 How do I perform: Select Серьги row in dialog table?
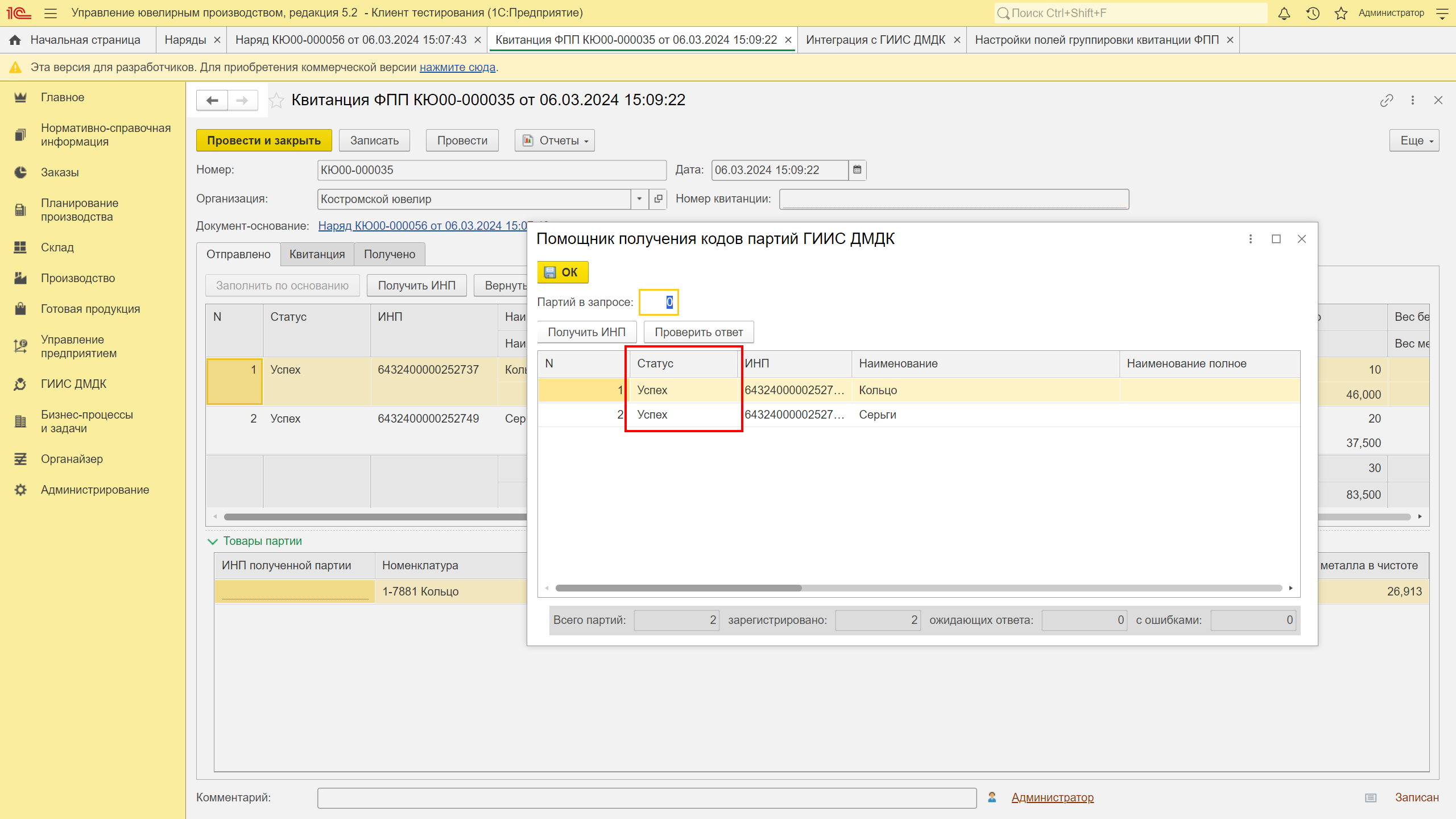[919, 415]
